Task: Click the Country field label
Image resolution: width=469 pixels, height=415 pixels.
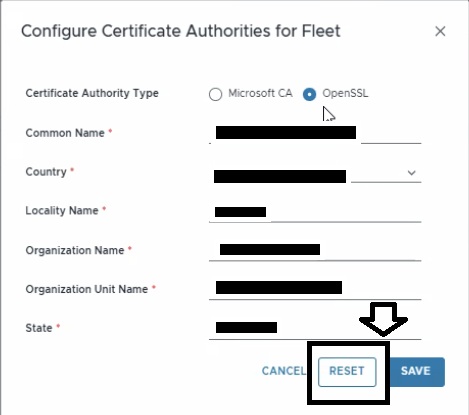Action: (x=46, y=172)
